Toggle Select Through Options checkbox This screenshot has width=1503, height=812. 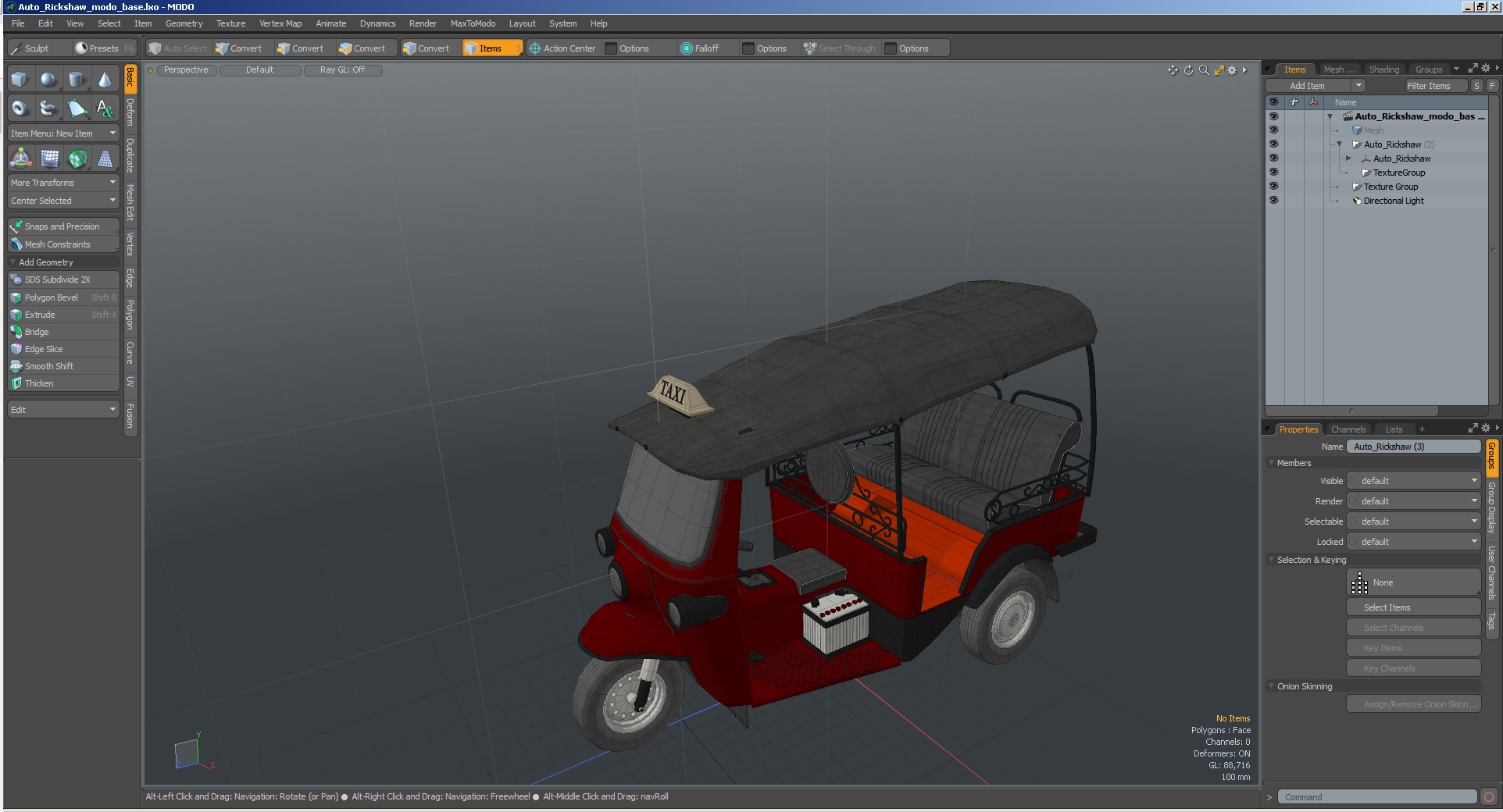pos(891,48)
